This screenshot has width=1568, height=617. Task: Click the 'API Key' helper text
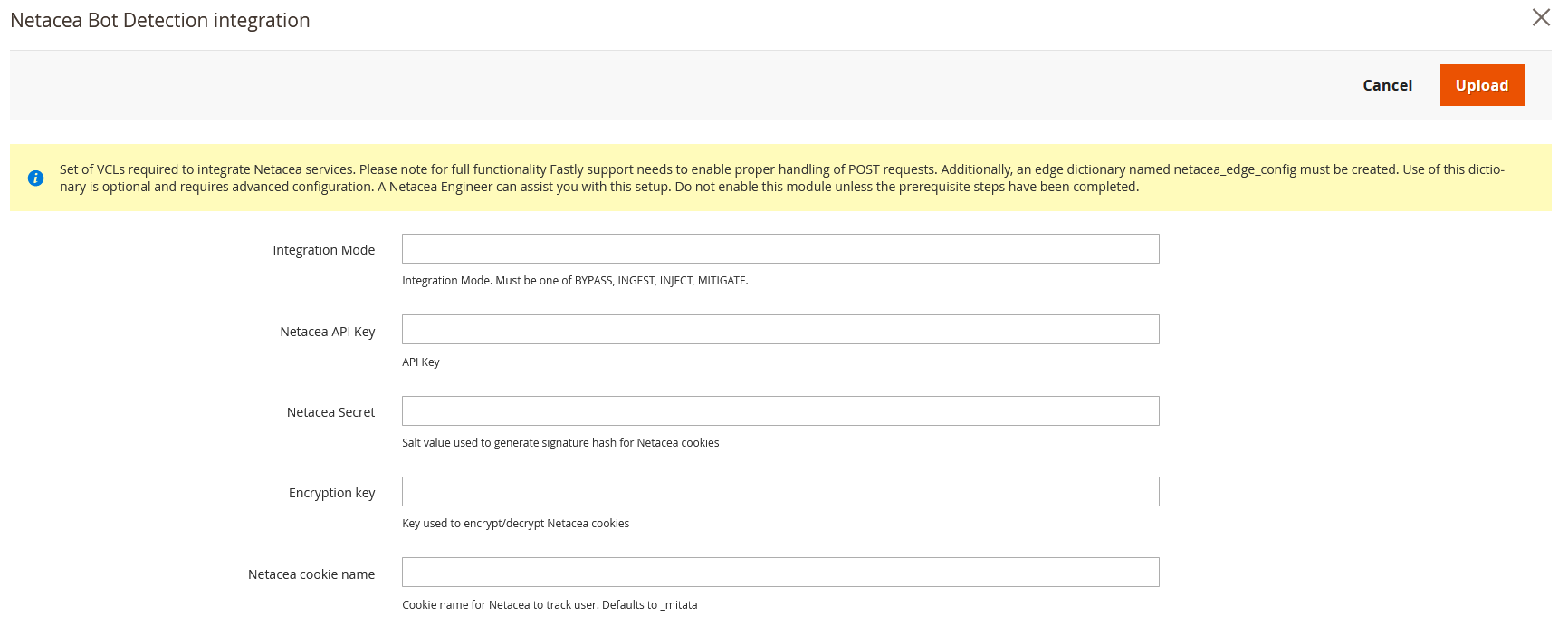click(x=421, y=362)
